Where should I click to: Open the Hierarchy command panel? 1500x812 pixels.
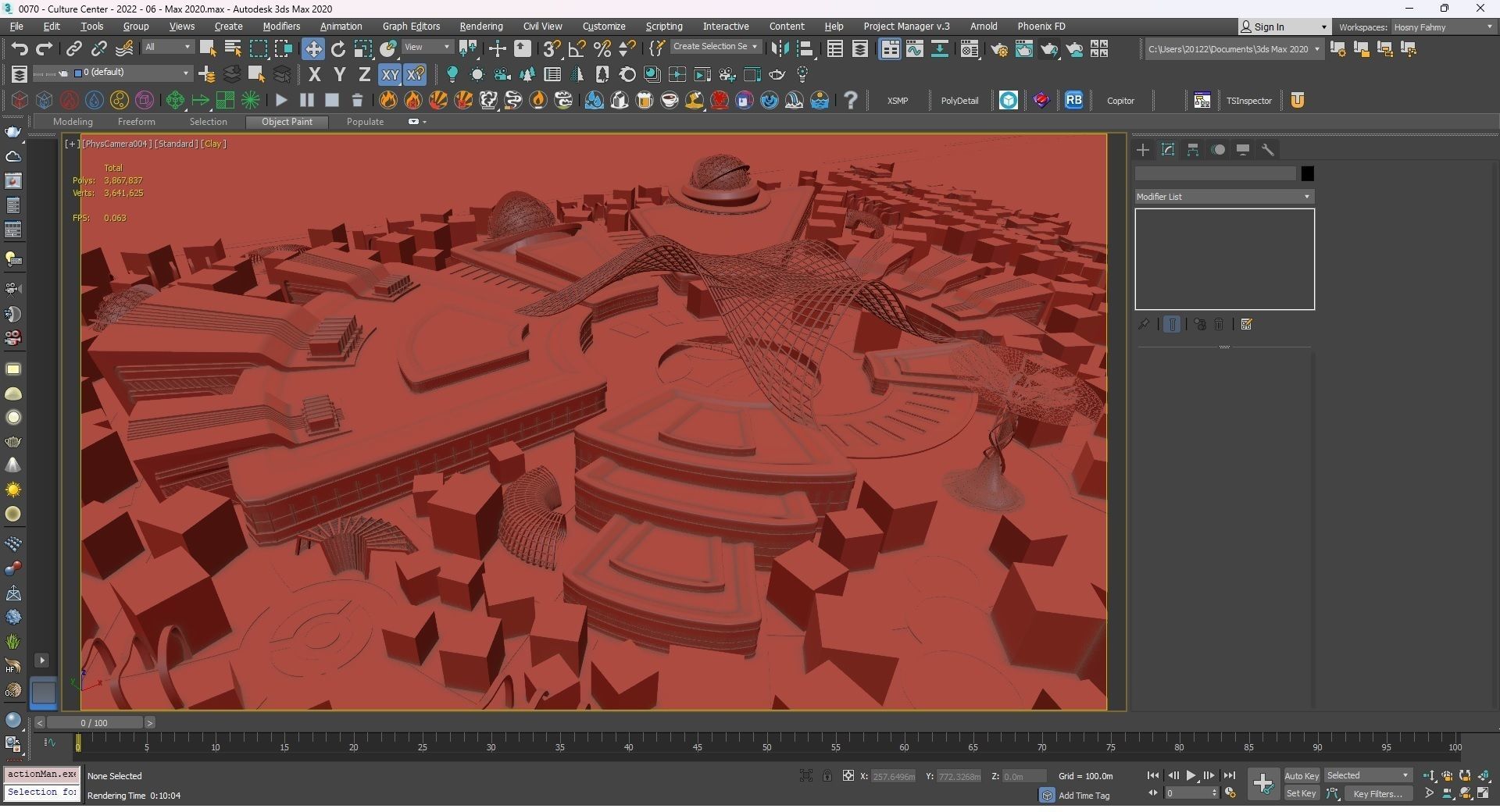1193,150
